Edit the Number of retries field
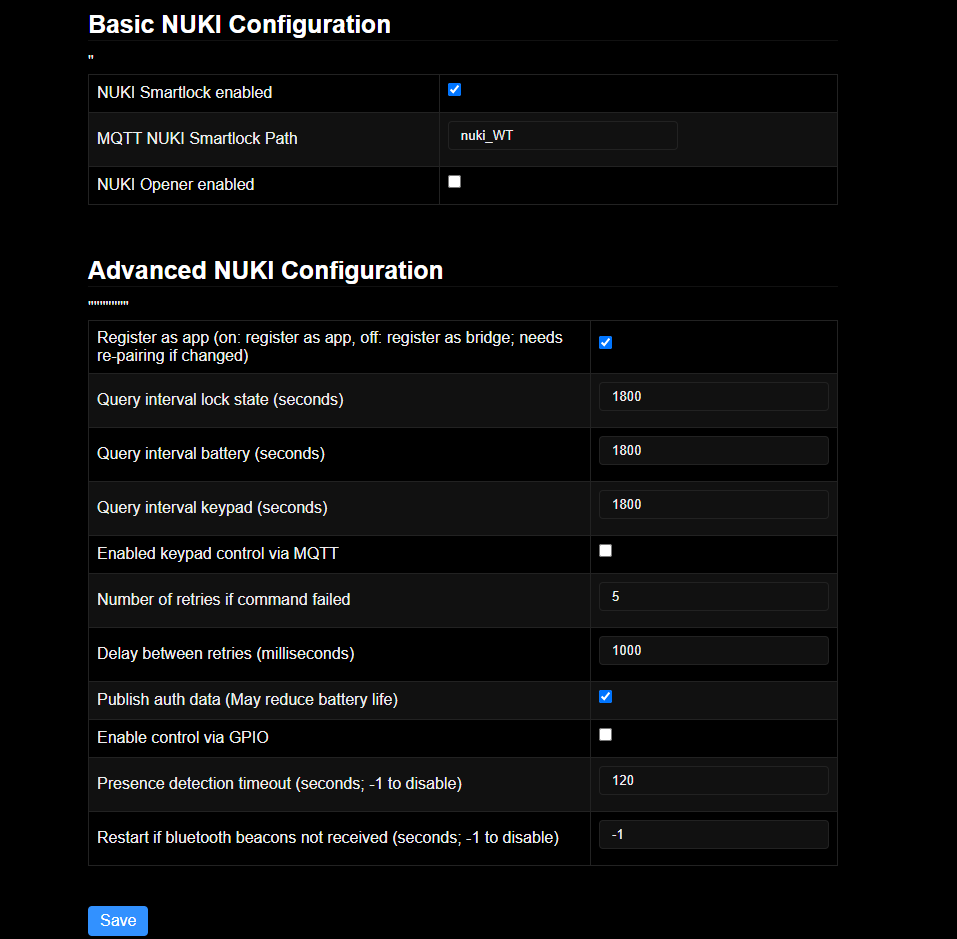Viewport: 957px width, 939px height. pos(713,597)
